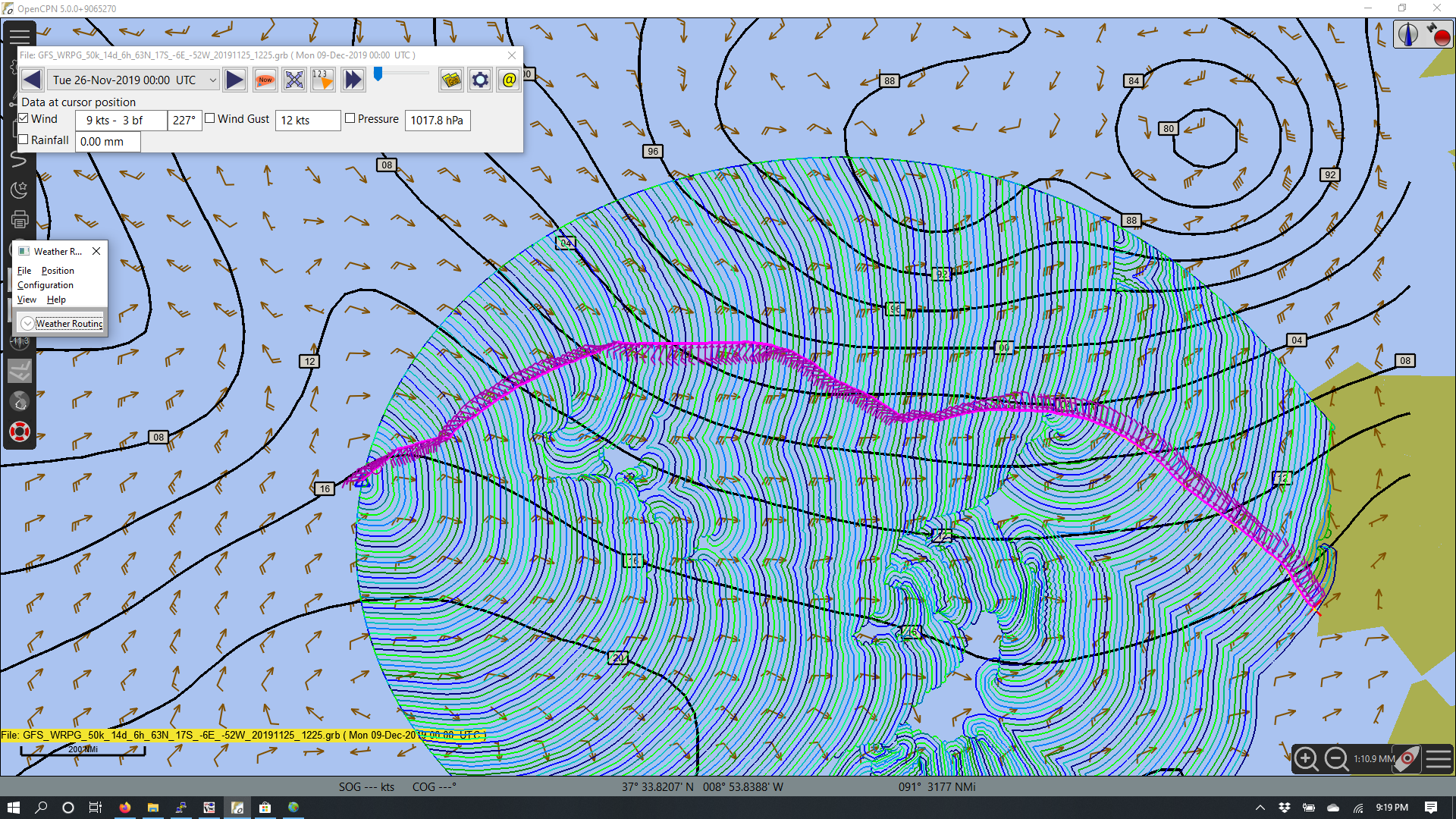Click the time slider handle
This screenshot has width=1456, height=819.
tap(378, 74)
